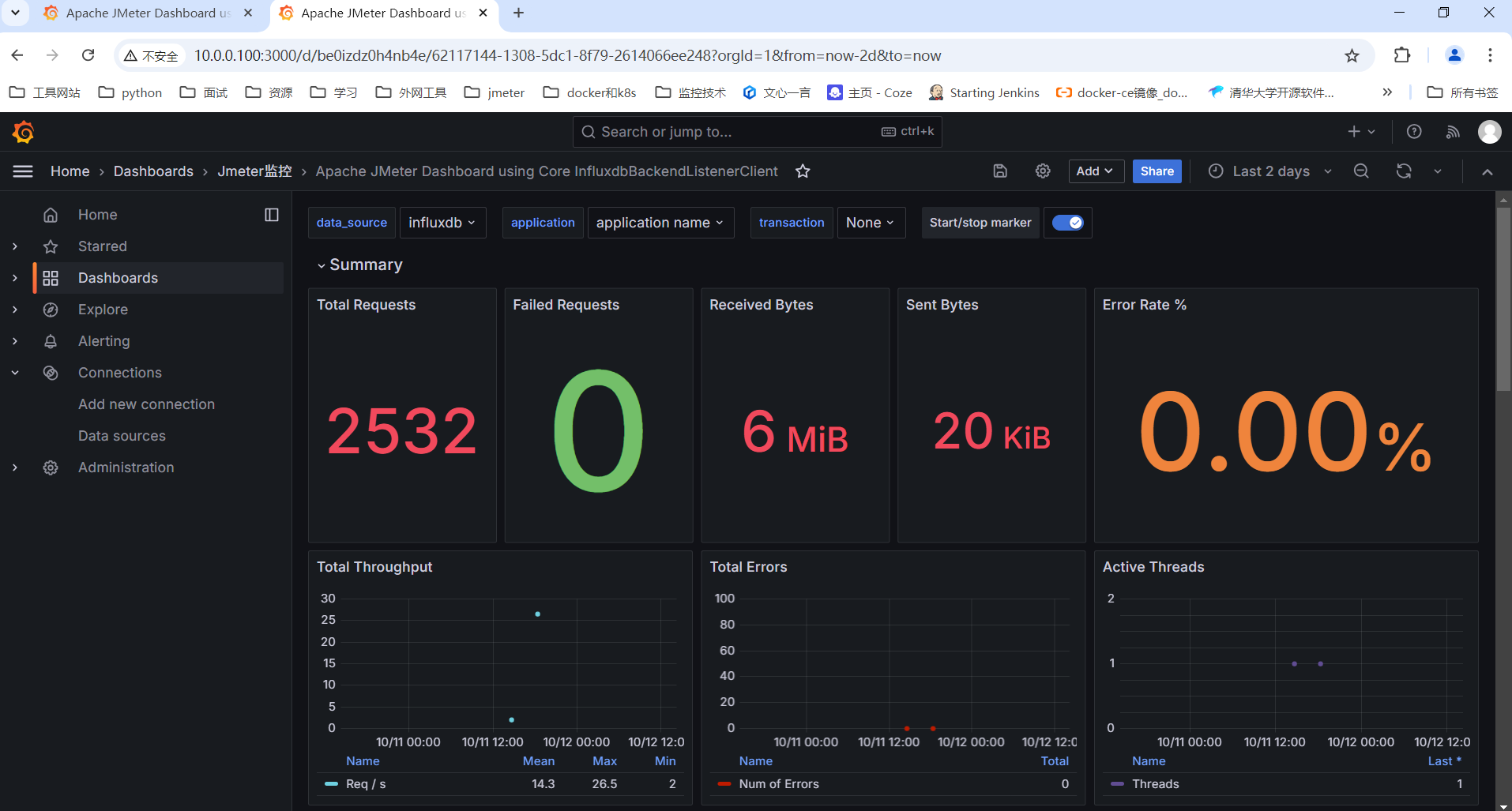1512x811 pixels.
Task: Expand the Administration sidebar section arrow
Action: pyautogui.click(x=15, y=467)
